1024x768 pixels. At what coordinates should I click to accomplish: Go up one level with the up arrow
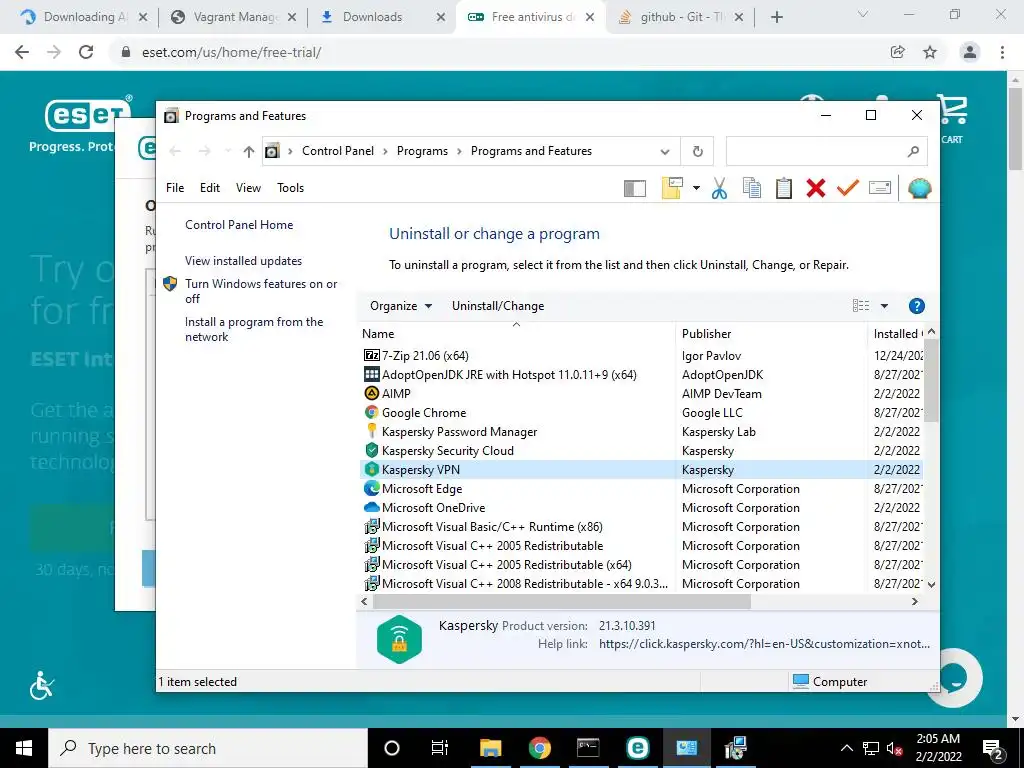click(248, 152)
